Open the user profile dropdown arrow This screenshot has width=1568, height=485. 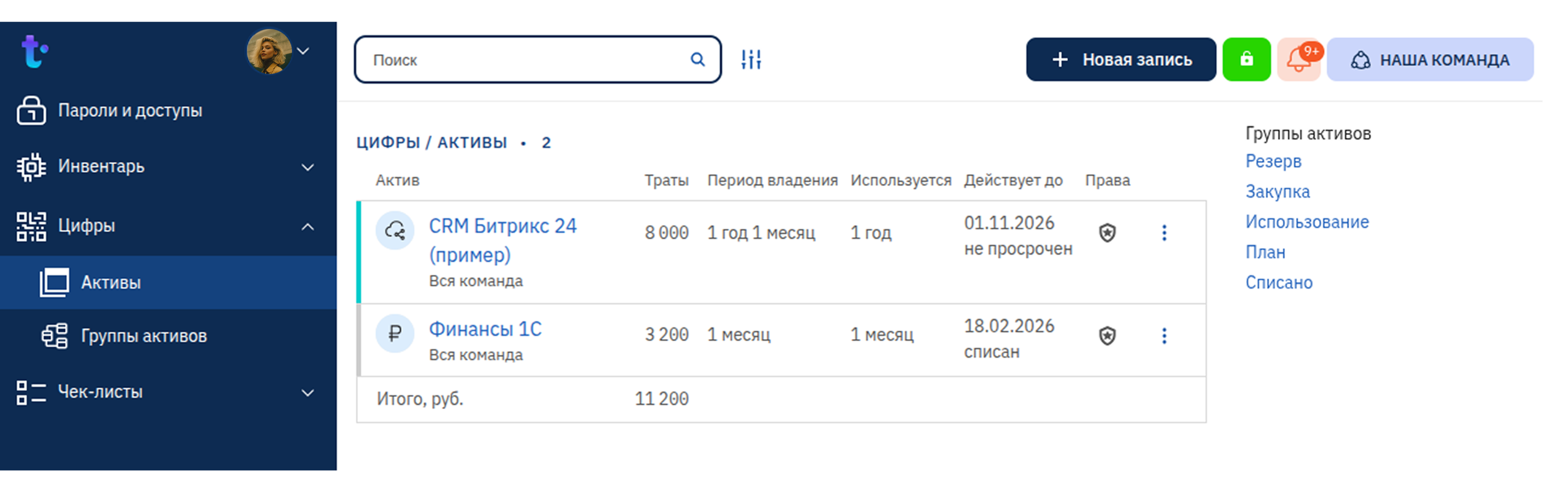click(x=303, y=51)
